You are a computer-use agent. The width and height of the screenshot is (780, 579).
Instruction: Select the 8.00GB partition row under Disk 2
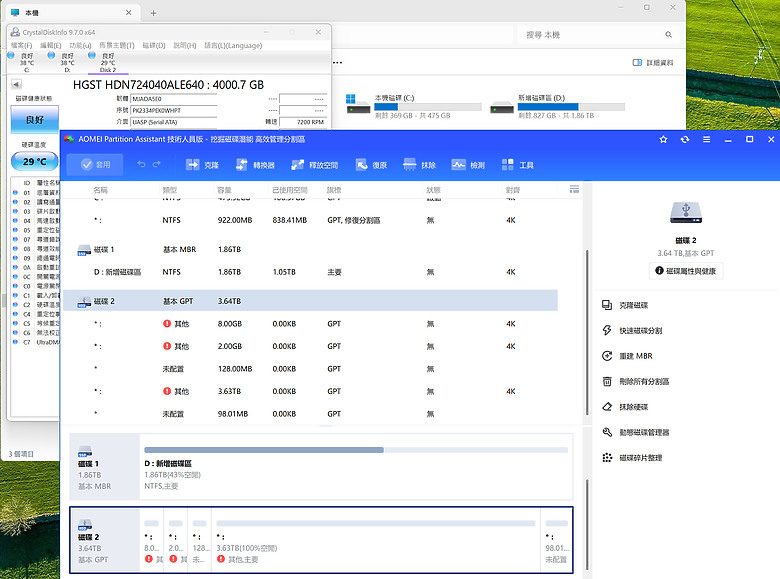(x=310, y=324)
